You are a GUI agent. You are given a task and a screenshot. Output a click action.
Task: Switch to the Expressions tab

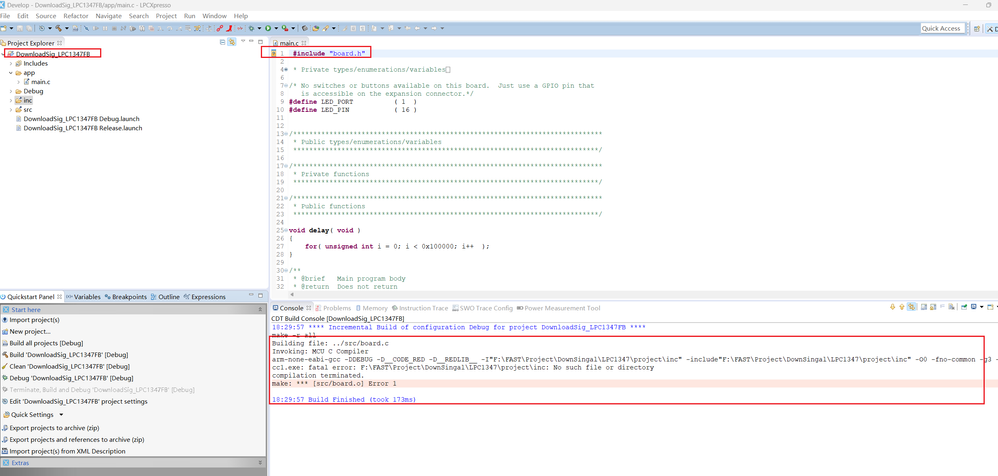click(204, 297)
